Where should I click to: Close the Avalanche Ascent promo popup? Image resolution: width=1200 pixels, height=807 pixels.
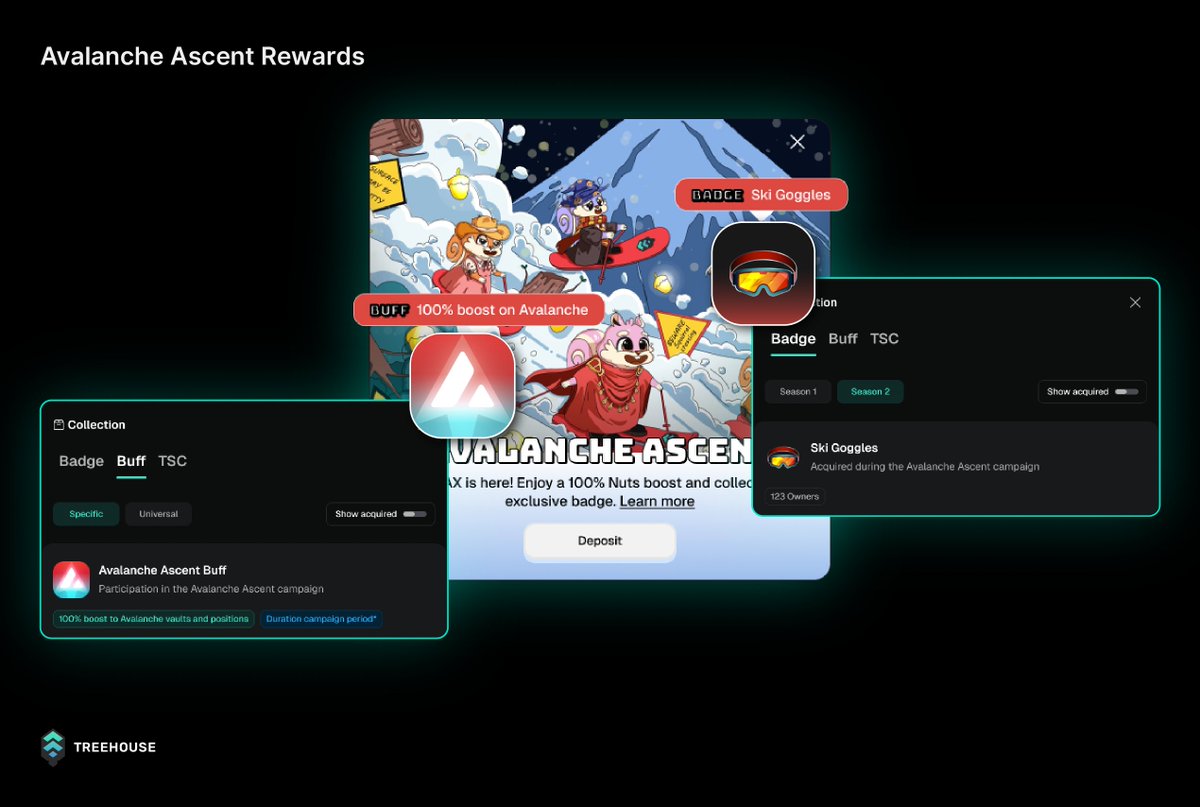coord(797,142)
